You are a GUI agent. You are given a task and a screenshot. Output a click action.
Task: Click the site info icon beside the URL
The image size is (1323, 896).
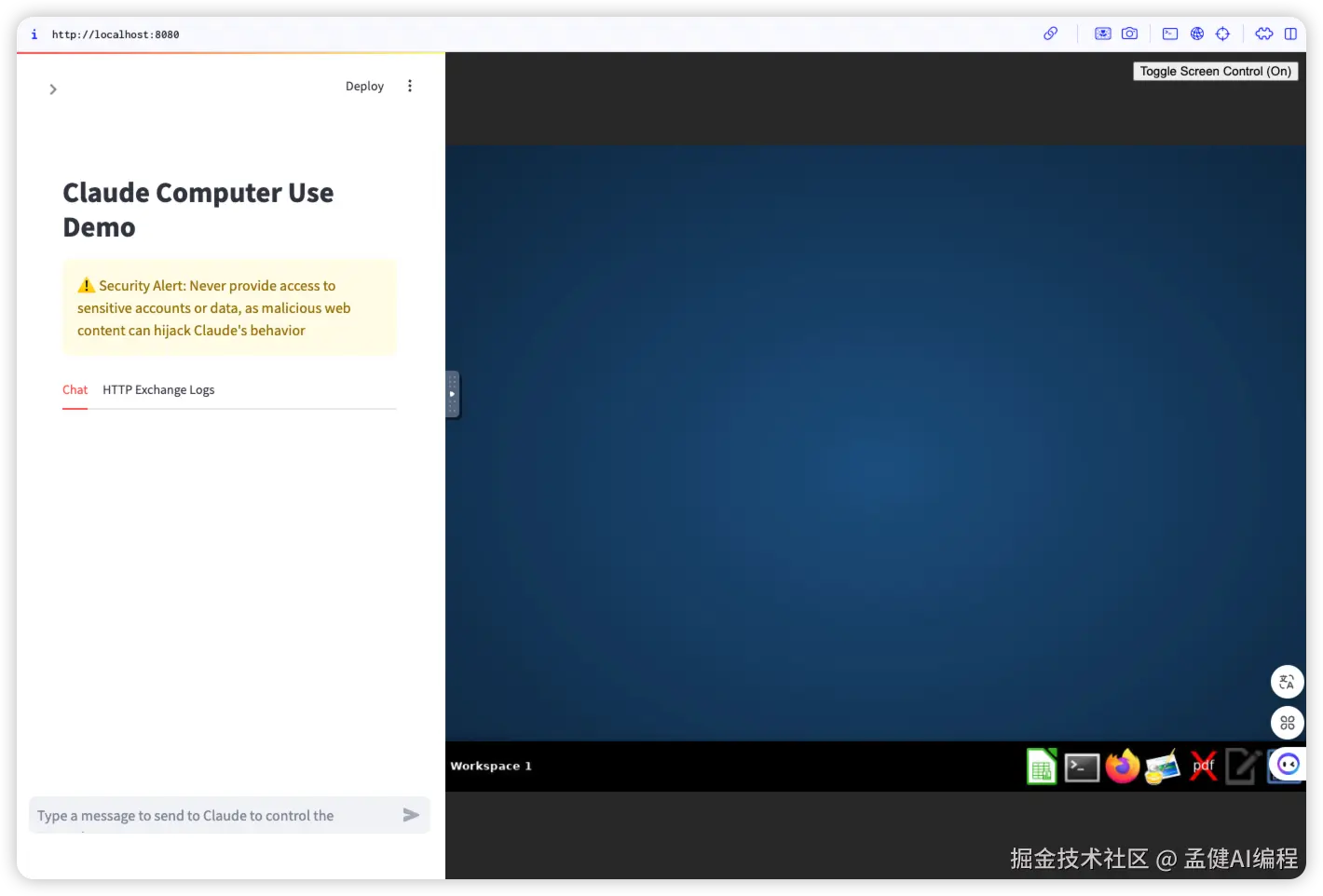point(34,34)
